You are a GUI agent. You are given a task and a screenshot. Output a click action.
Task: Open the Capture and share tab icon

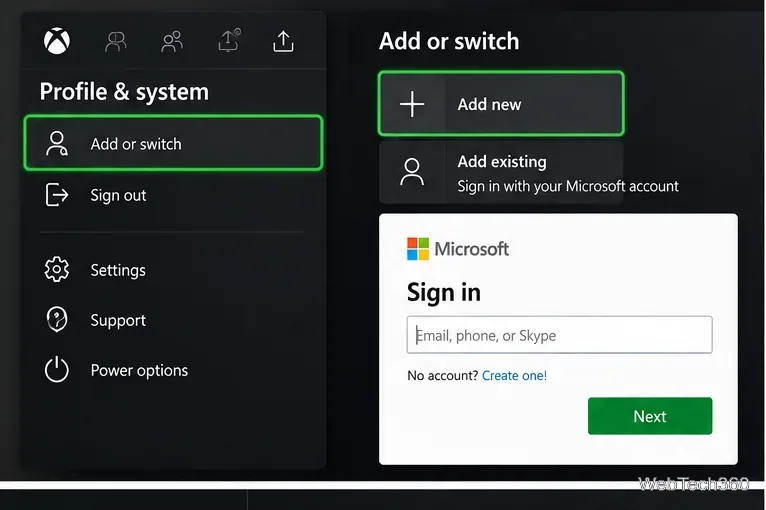tap(229, 41)
